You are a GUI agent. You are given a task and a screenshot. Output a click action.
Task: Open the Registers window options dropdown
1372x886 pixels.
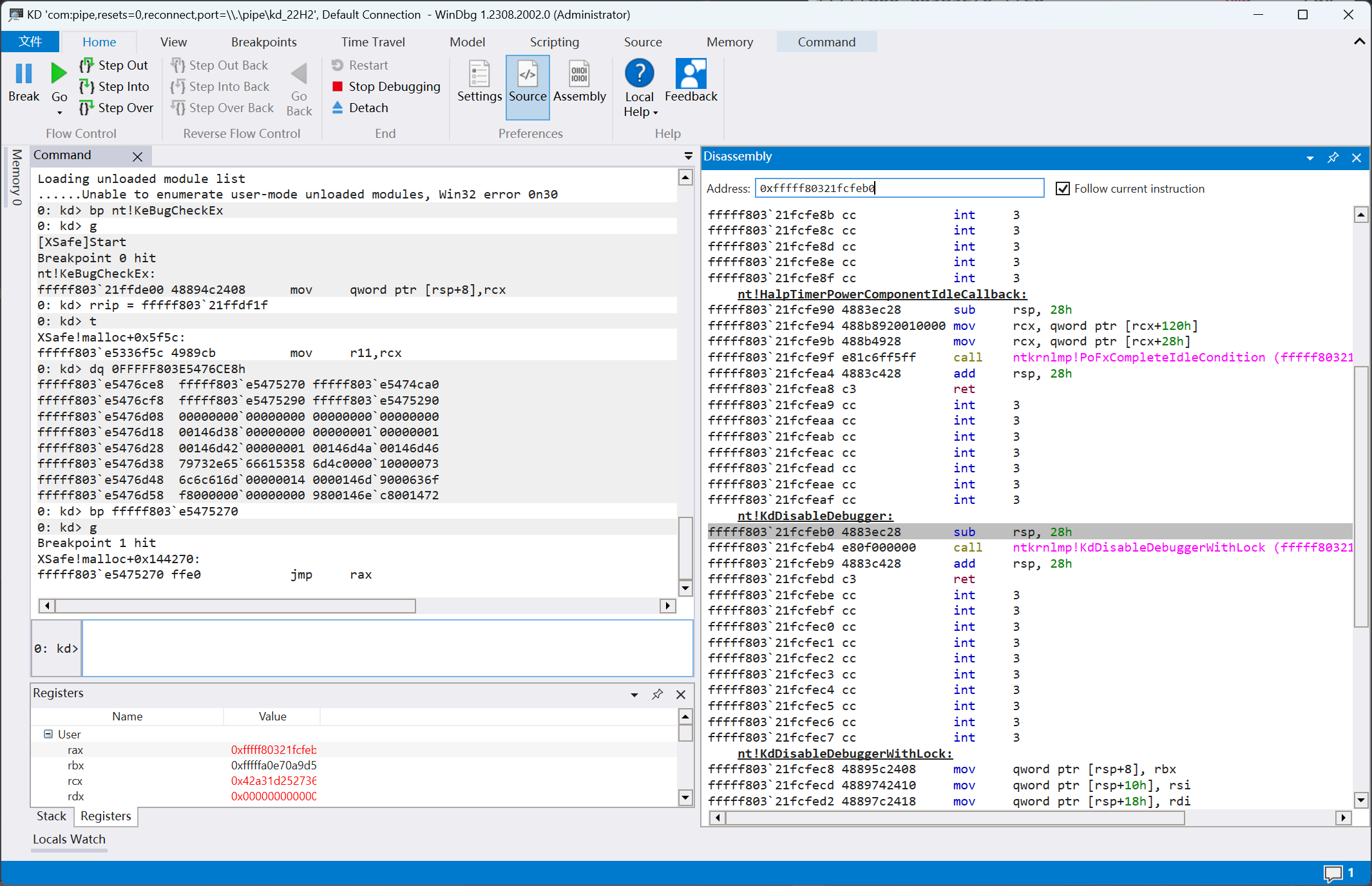tap(634, 695)
